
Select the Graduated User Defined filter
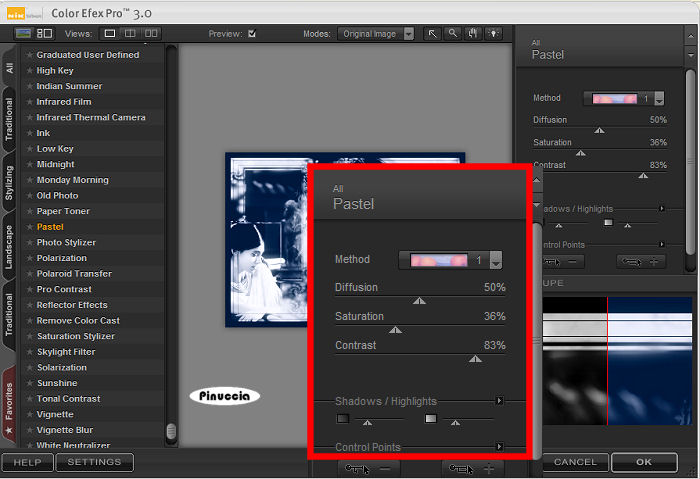pyautogui.click(x=88, y=55)
